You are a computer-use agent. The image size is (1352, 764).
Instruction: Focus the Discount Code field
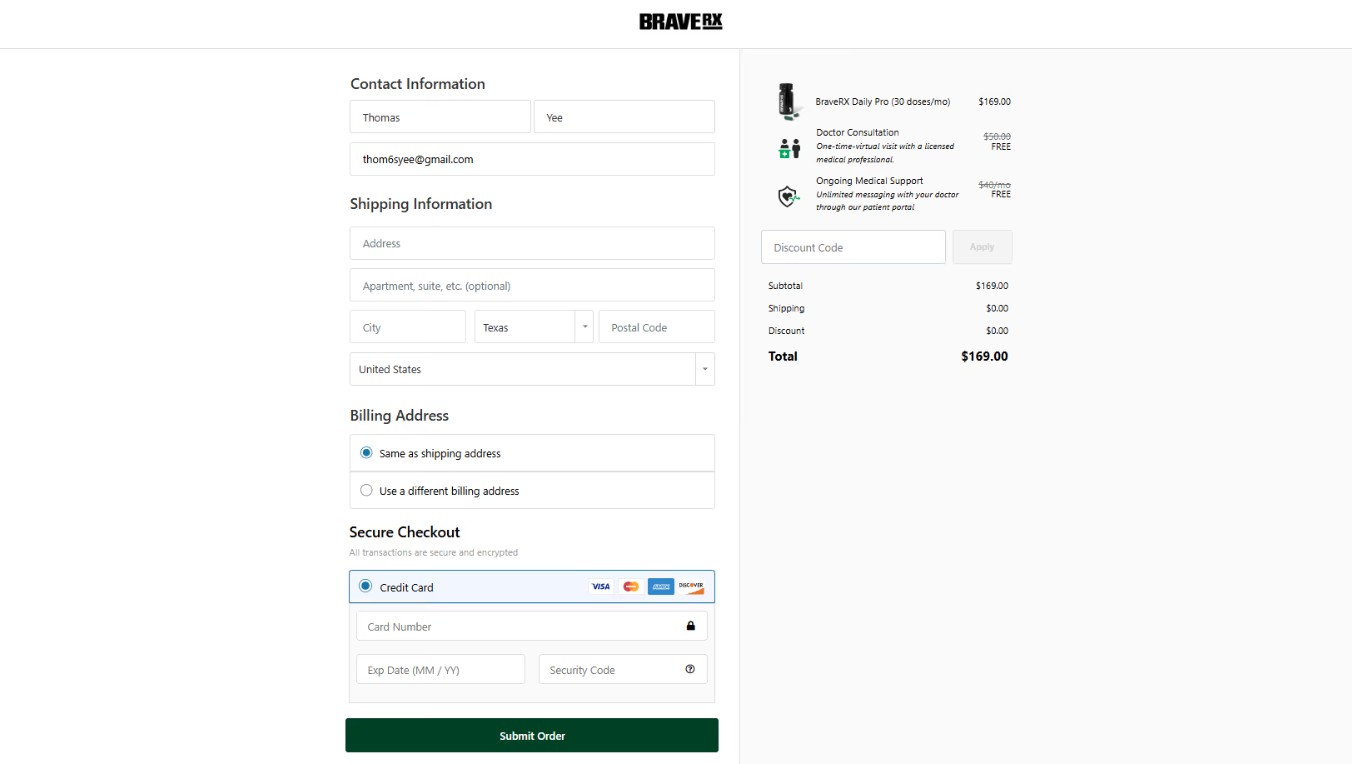click(853, 247)
